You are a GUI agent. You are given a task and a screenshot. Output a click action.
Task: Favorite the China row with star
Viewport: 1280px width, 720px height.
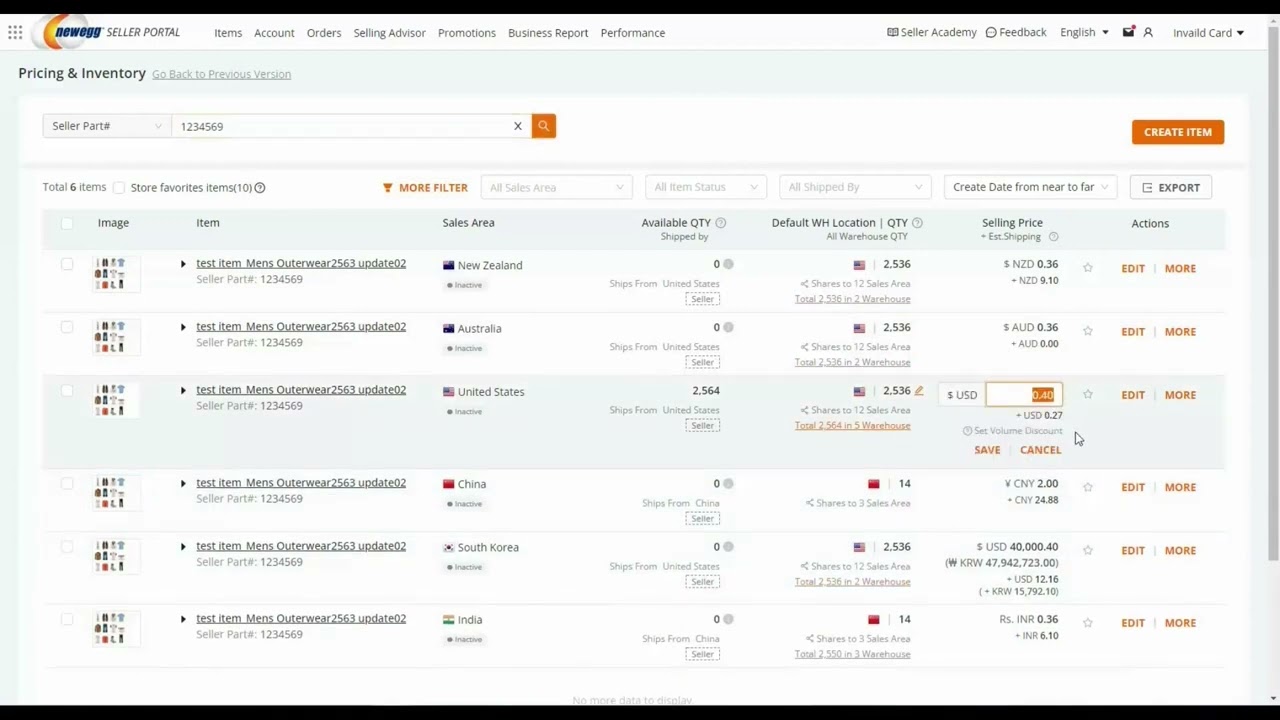pyautogui.click(x=1088, y=487)
